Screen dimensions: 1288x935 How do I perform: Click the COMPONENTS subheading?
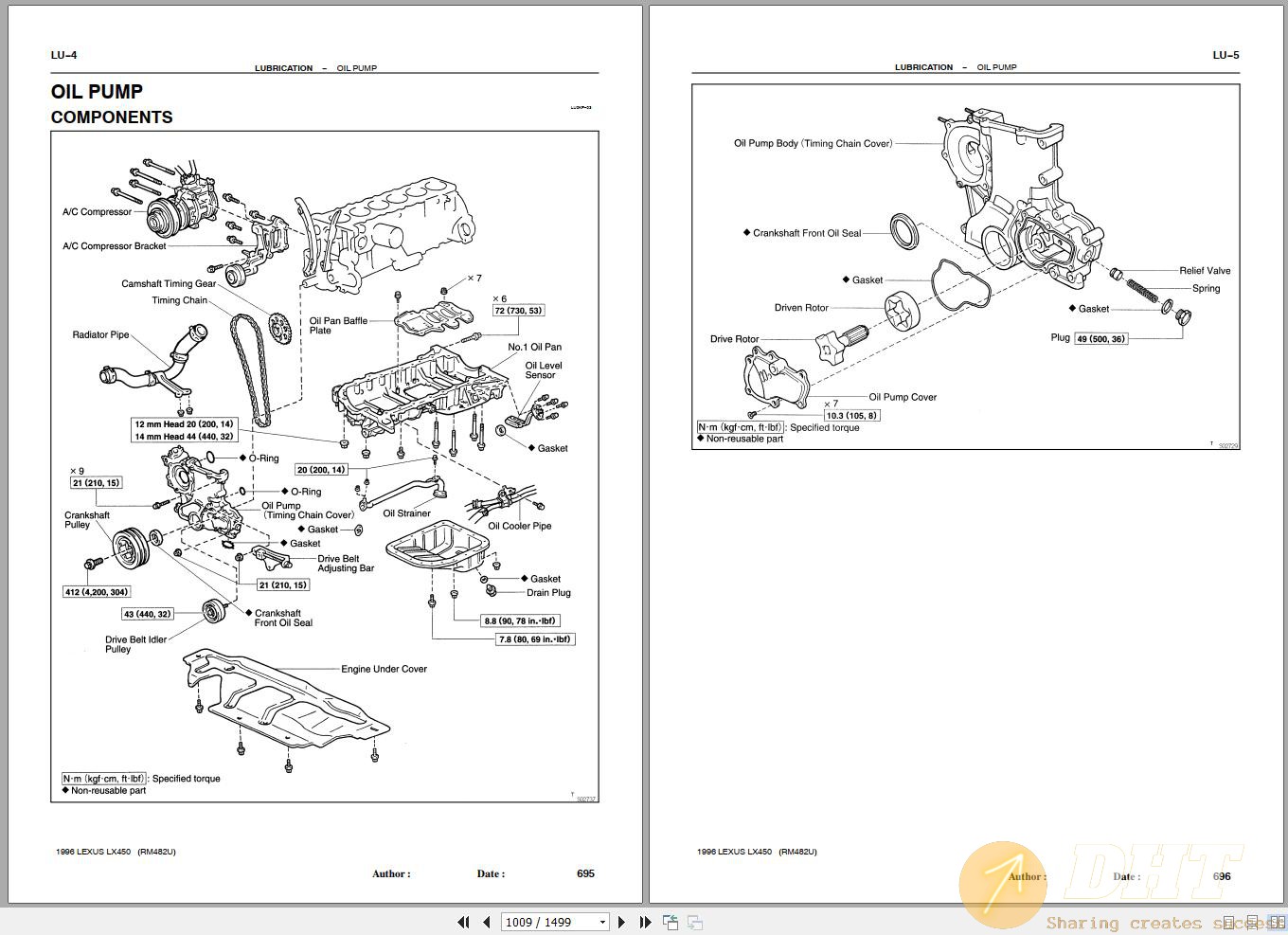click(112, 117)
